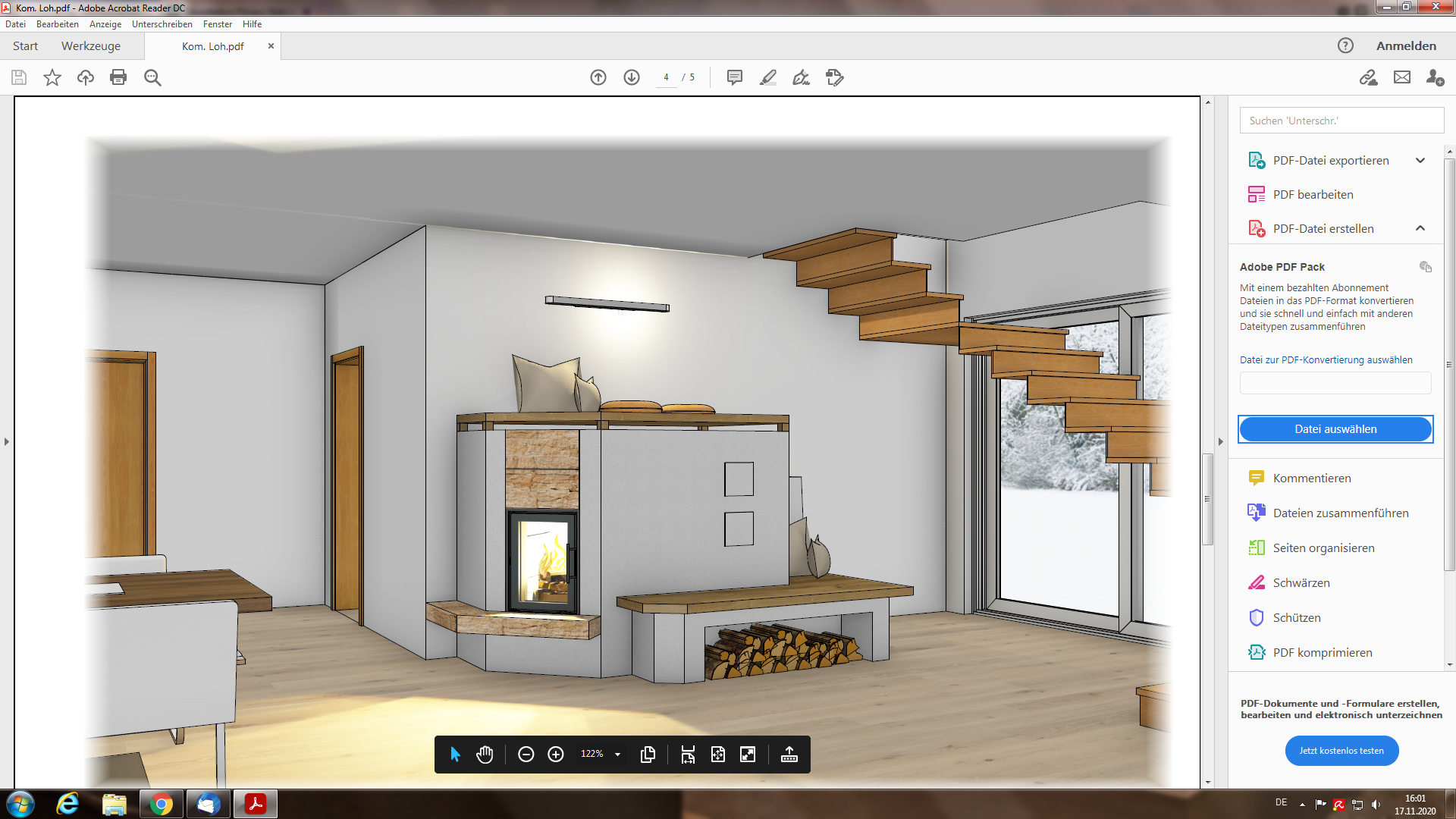Go to previous page arrow
Screen dimensions: 1456x819
pos(598,77)
